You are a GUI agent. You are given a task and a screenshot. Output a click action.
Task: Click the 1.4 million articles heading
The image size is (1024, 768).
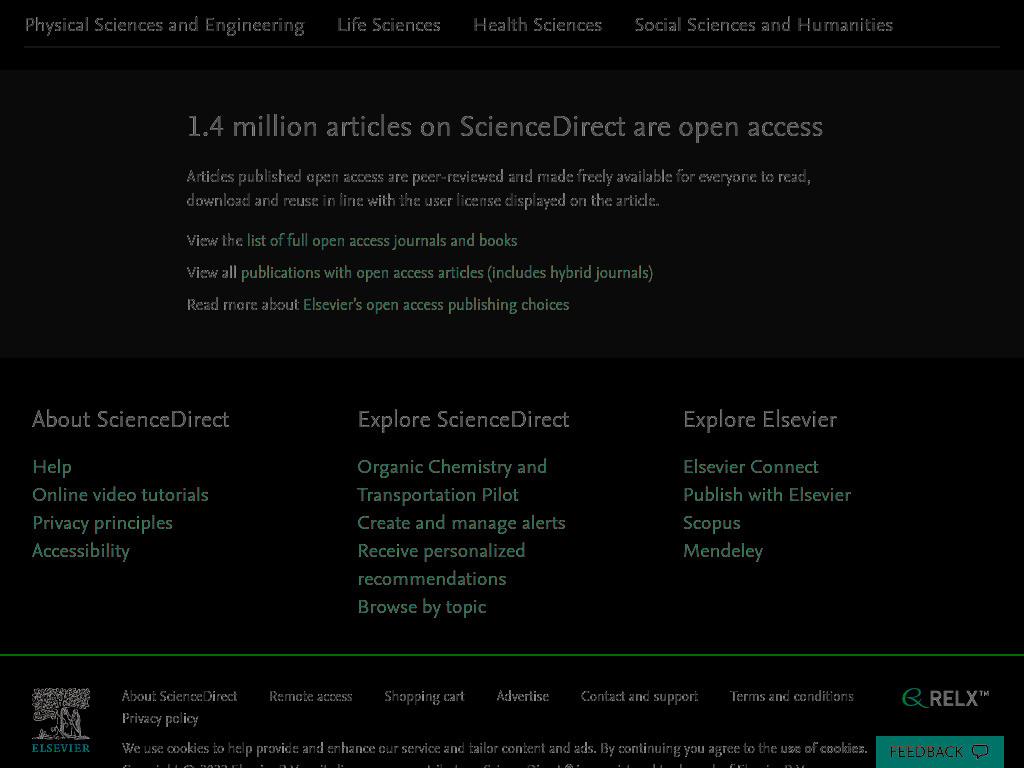coord(505,127)
